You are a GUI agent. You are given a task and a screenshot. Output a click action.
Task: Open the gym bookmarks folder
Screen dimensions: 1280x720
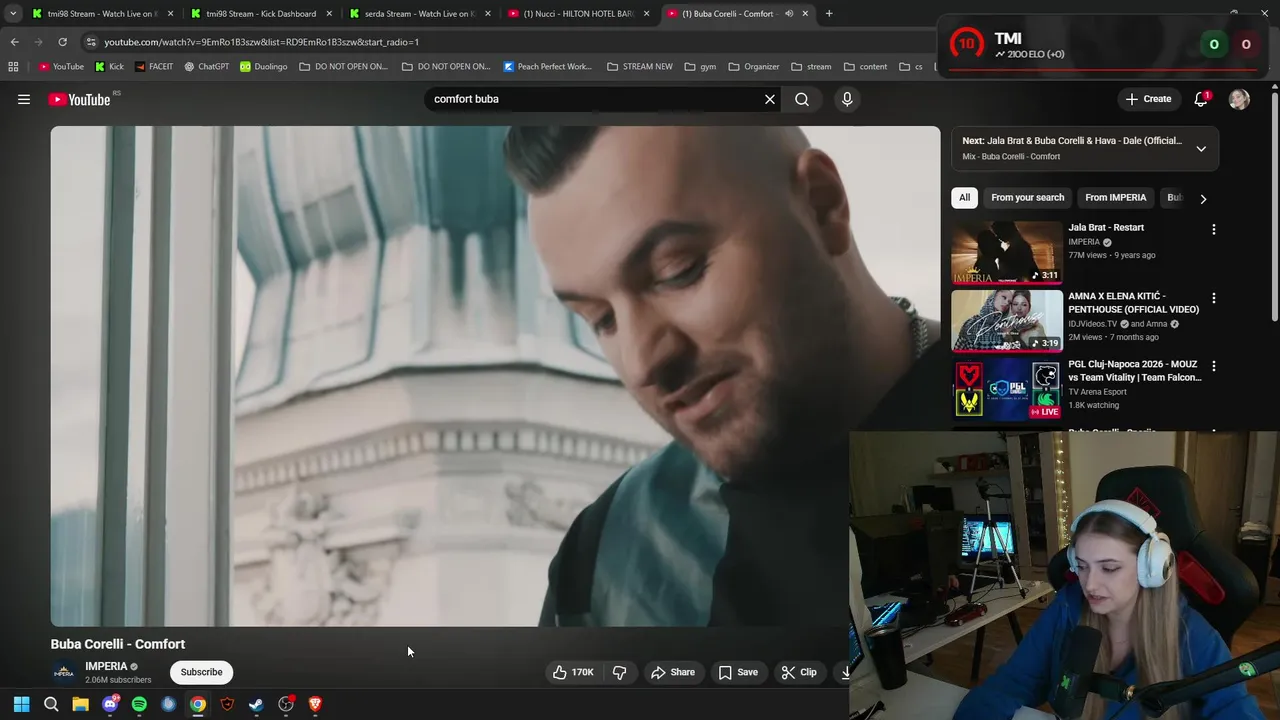coord(700,67)
